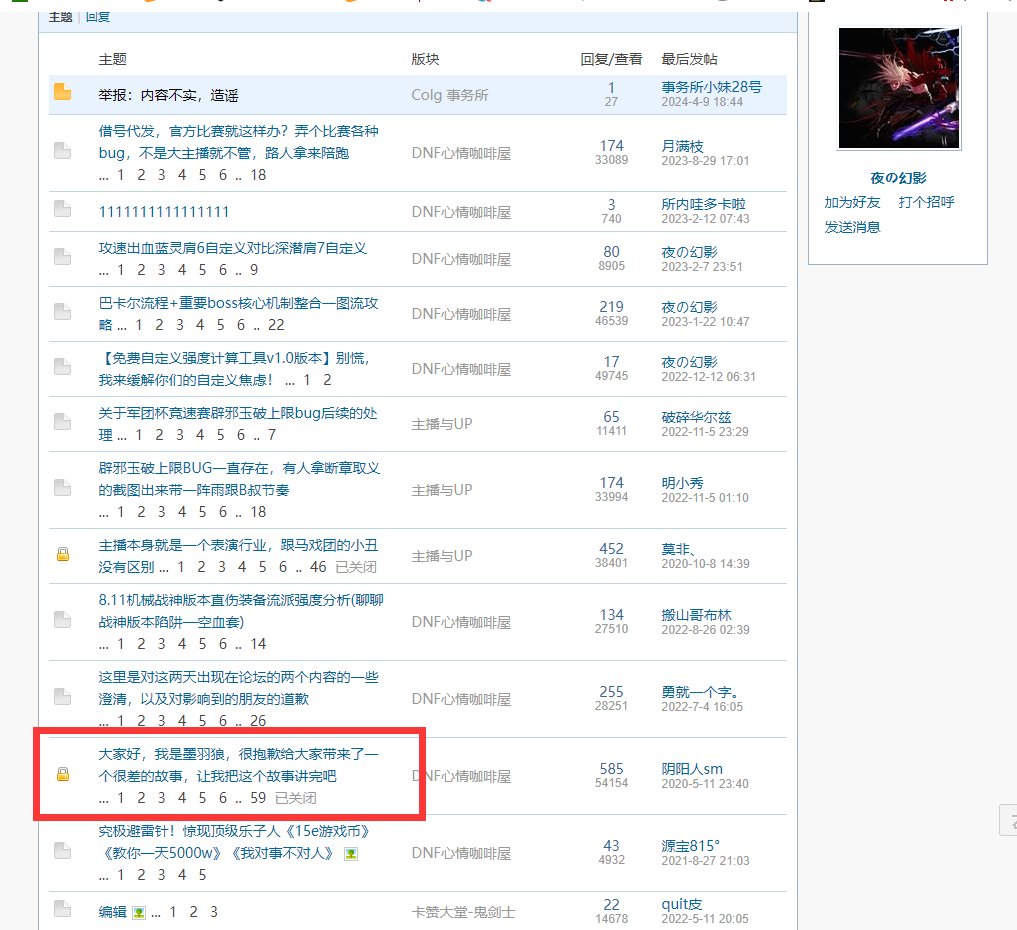Open the 编辑 thread title

(x=112, y=912)
